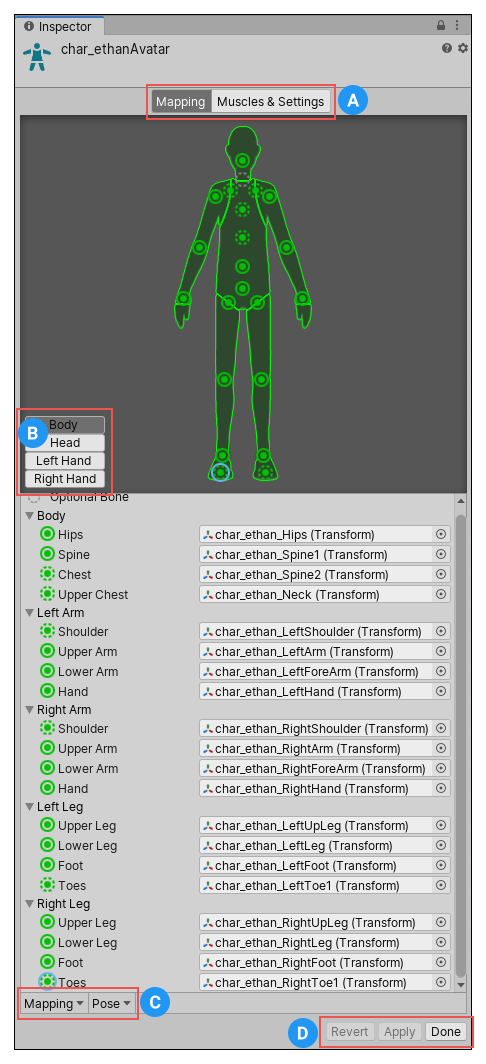The width and height of the screenshot is (486, 1064).
Task: Click the Done button
Action: tap(446, 1031)
